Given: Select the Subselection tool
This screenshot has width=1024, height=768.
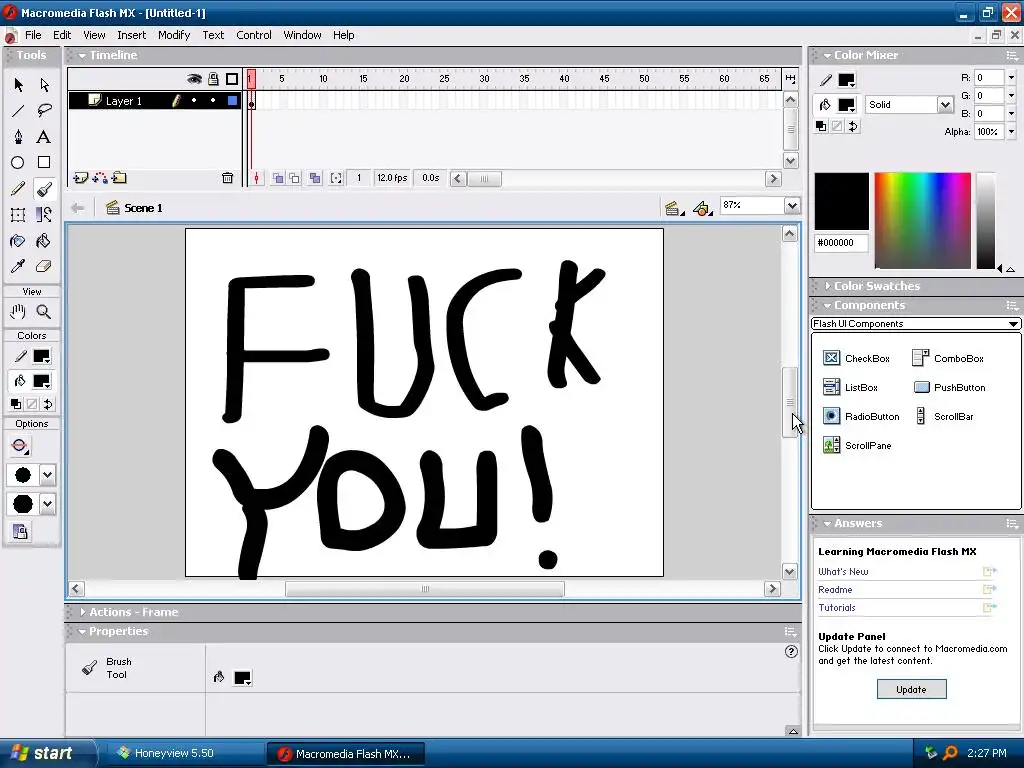Looking at the screenshot, I should click(x=44, y=85).
